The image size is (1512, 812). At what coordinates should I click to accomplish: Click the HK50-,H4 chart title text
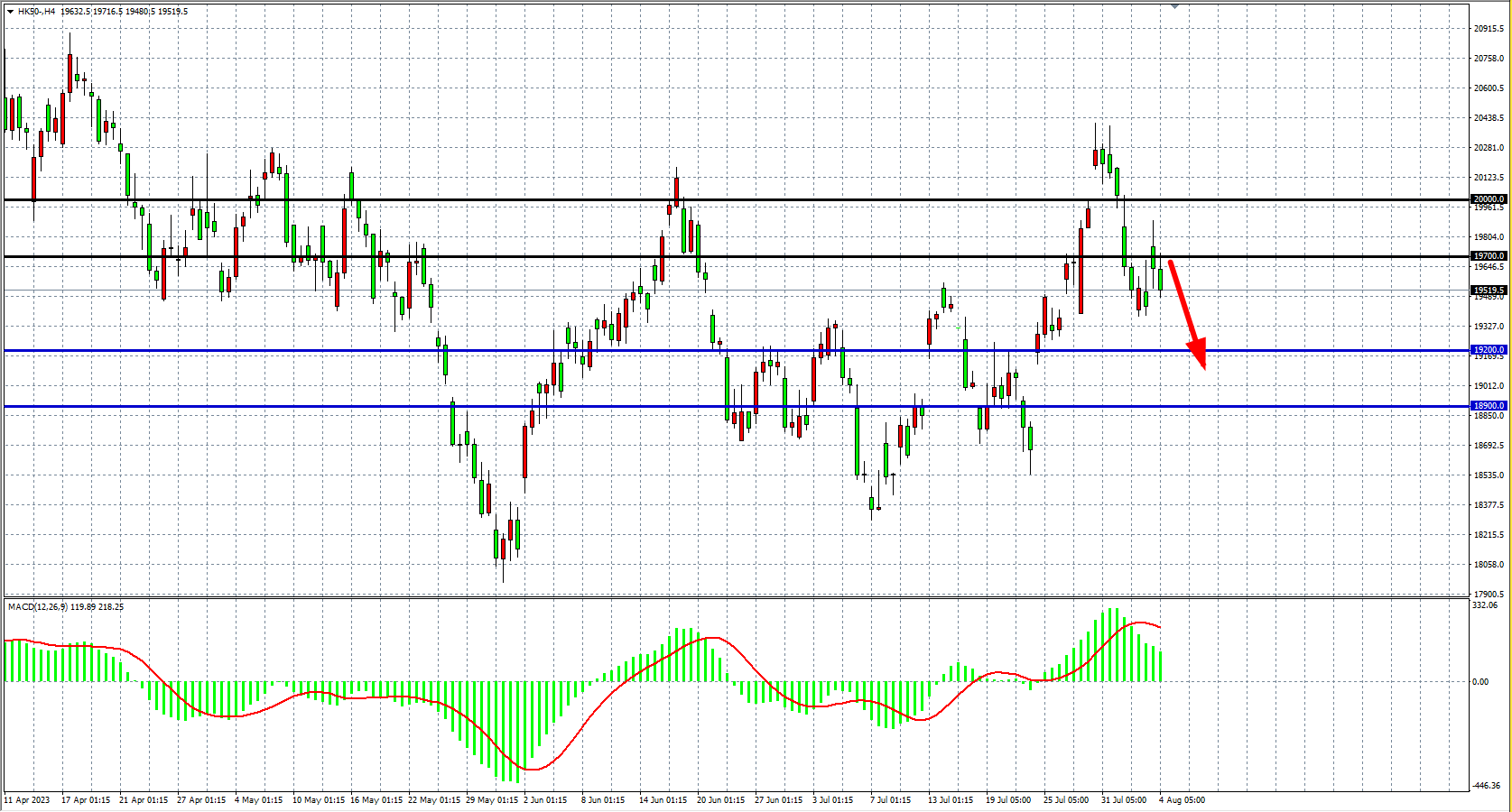pyautogui.click(x=37, y=12)
